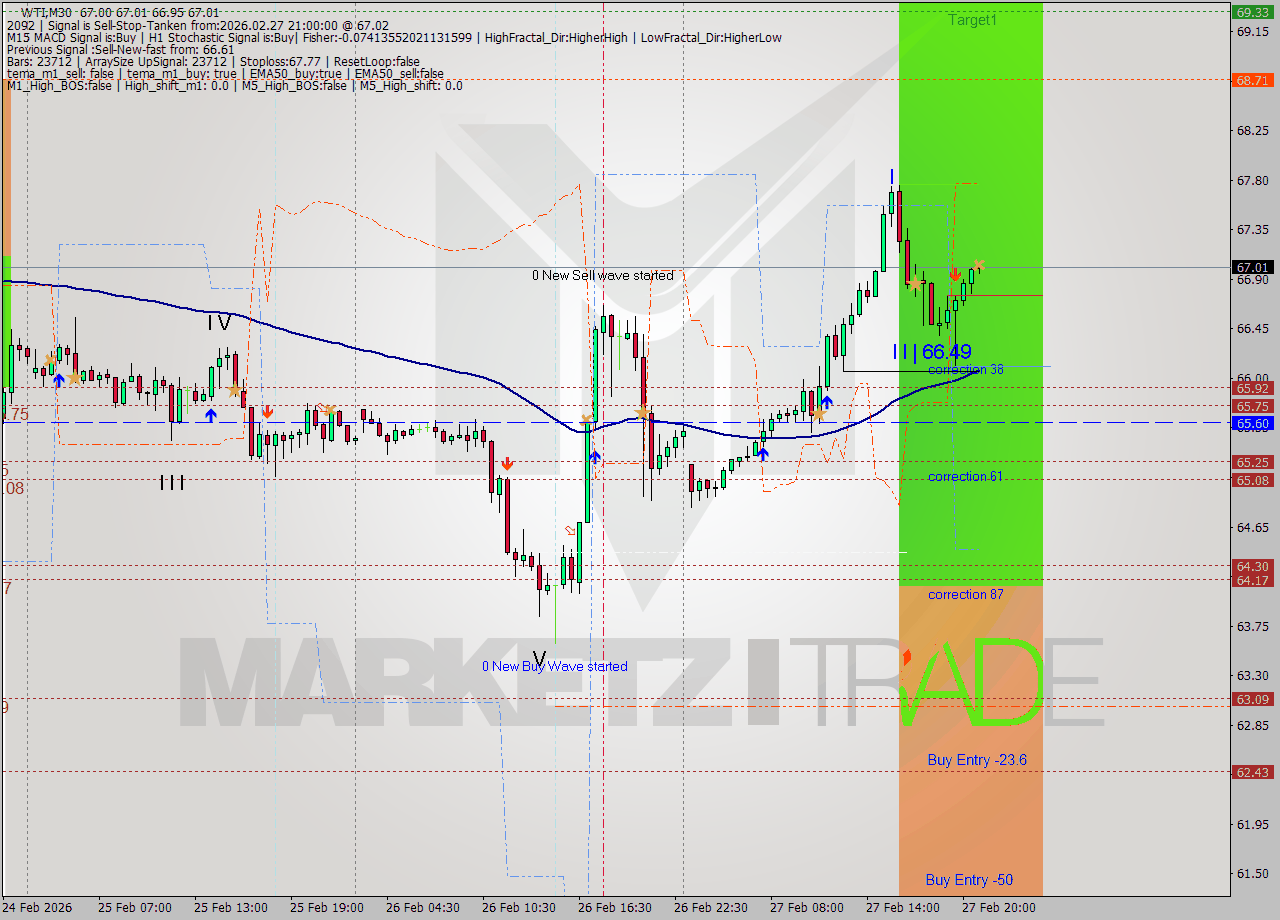This screenshot has width=1280, height=920.
Task: Click the red diamond marker inside the orange zone
Action: pyautogui.click(x=907, y=657)
